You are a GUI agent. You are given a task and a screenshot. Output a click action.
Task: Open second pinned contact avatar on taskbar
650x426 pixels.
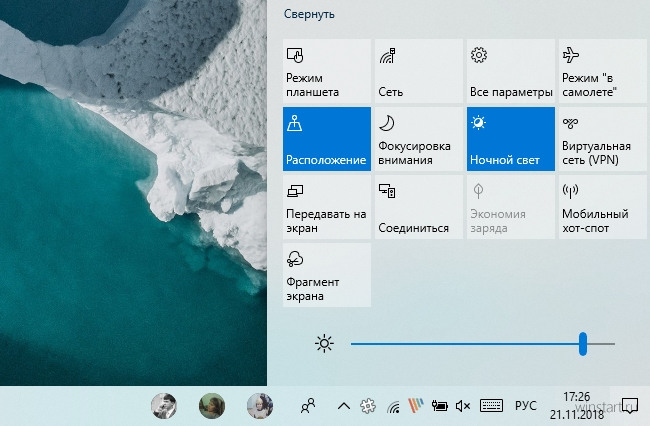[x=212, y=406]
